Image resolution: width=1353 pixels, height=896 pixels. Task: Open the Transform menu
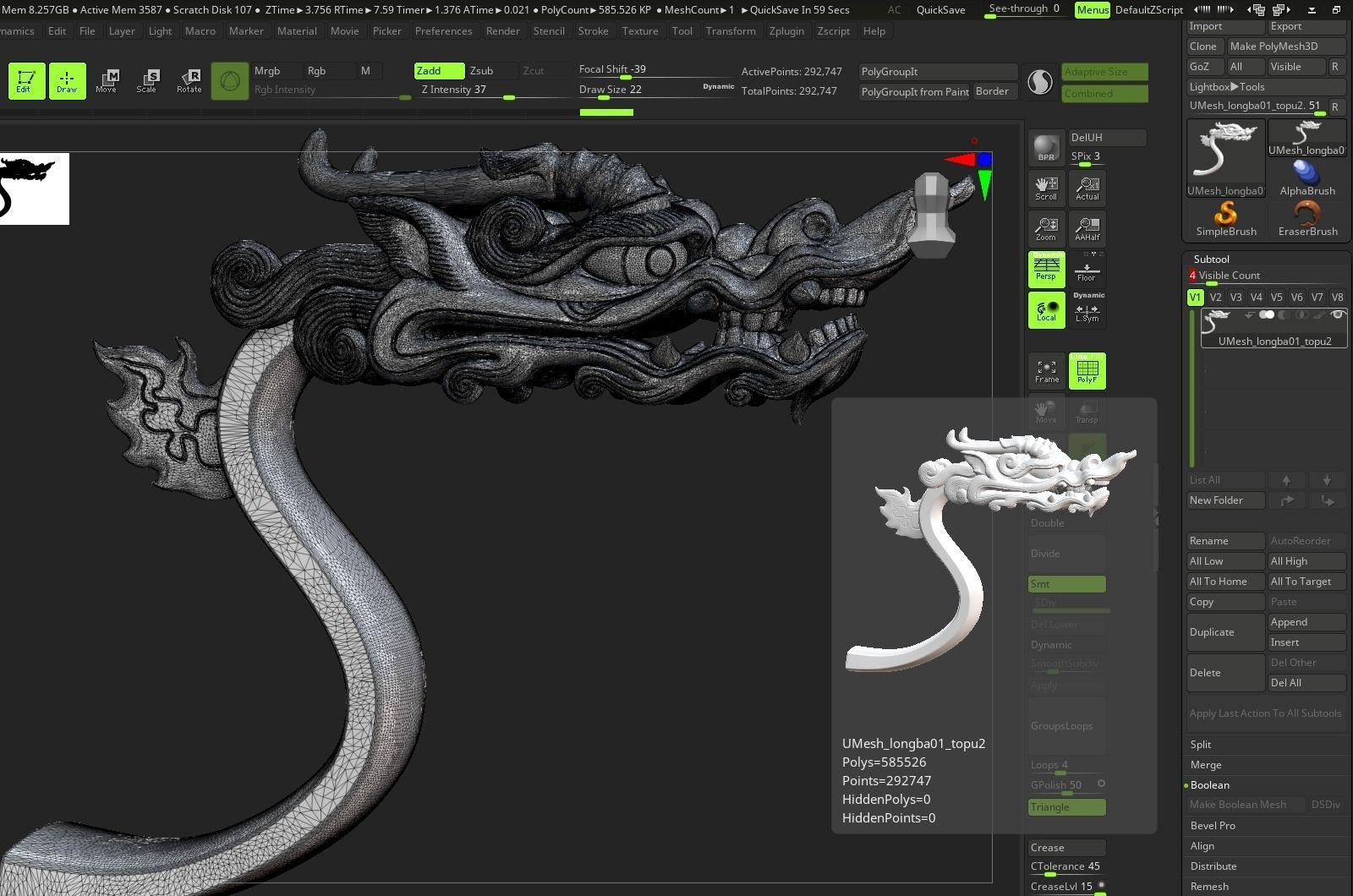coord(731,31)
